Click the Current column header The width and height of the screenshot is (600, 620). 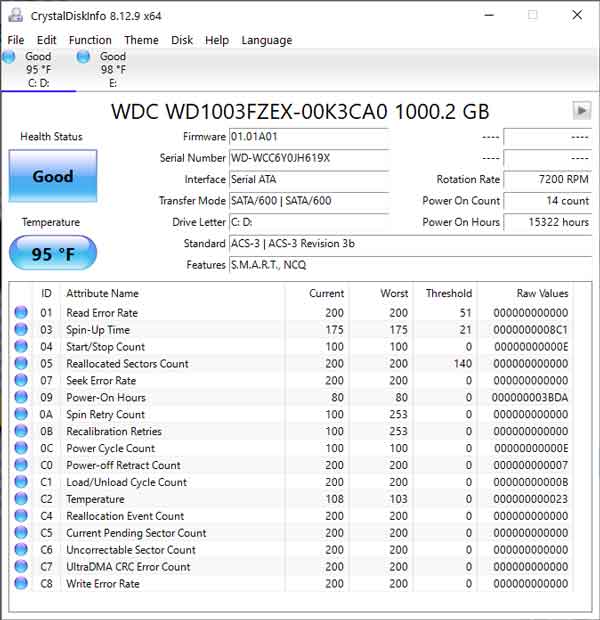326,293
